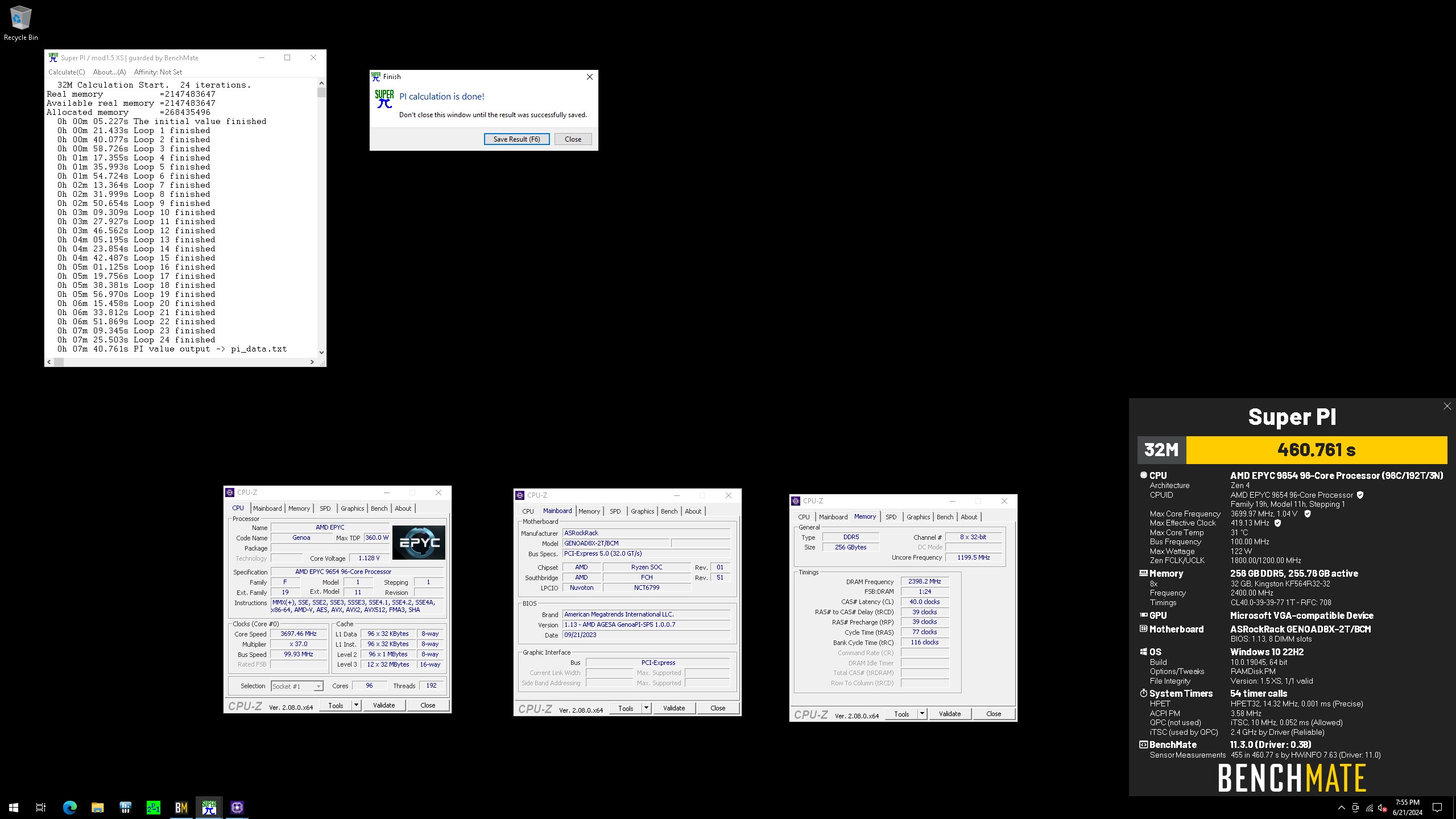Select the Model field GENOAD8X-2T/BCM
Viewport: 1456px width, 819px height.
click(617, 543)
